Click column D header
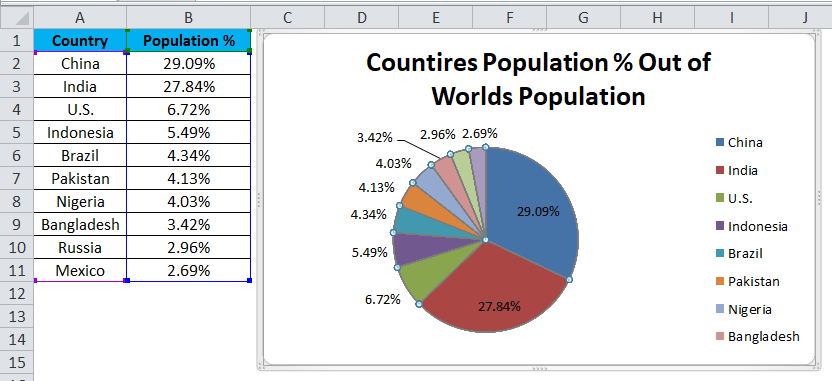Viewport: 832px width, 381px height. coord(361,18)
